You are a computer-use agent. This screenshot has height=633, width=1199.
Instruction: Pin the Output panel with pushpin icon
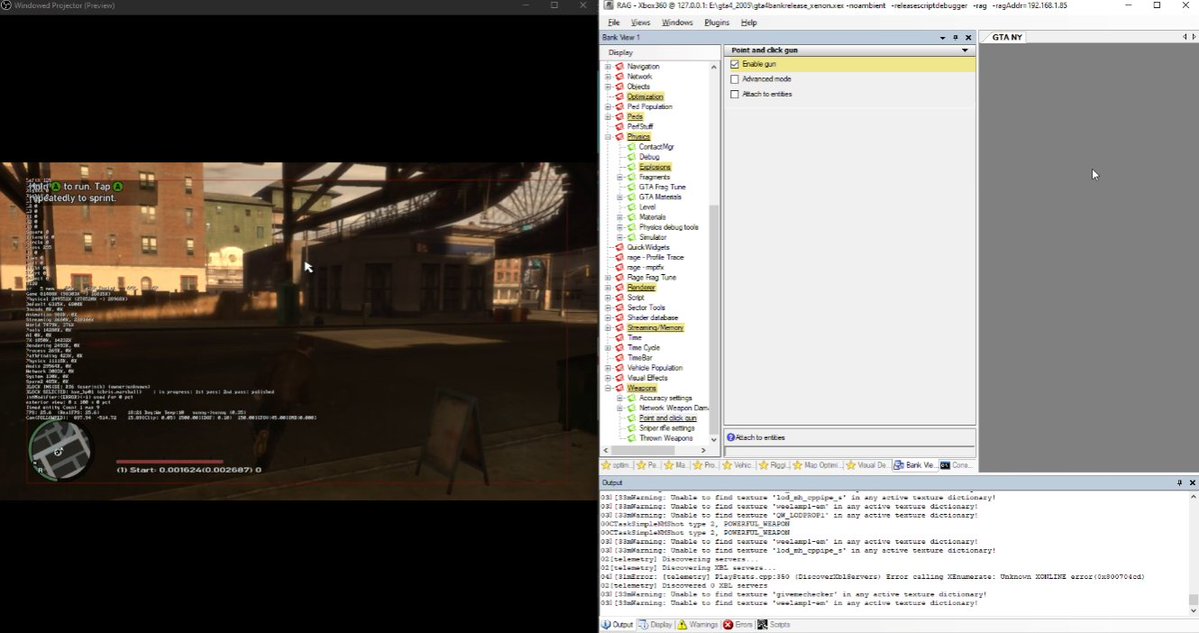point(1180,482)
